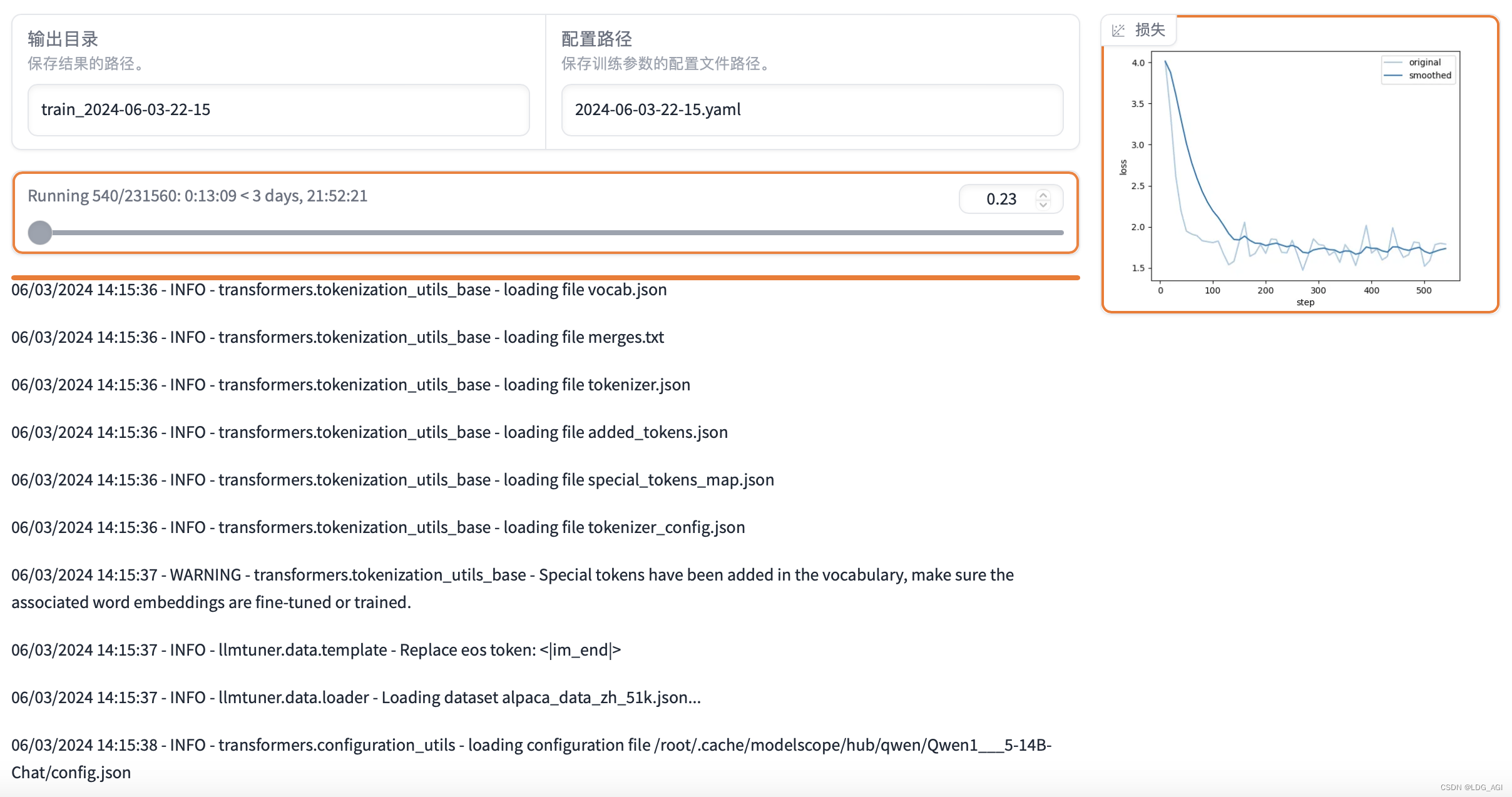Click the CSDN @LDG_AGI watermark text
The width and height of the screenshot is (1512, 797).
pyautogui.click(x=1471, y=787)
